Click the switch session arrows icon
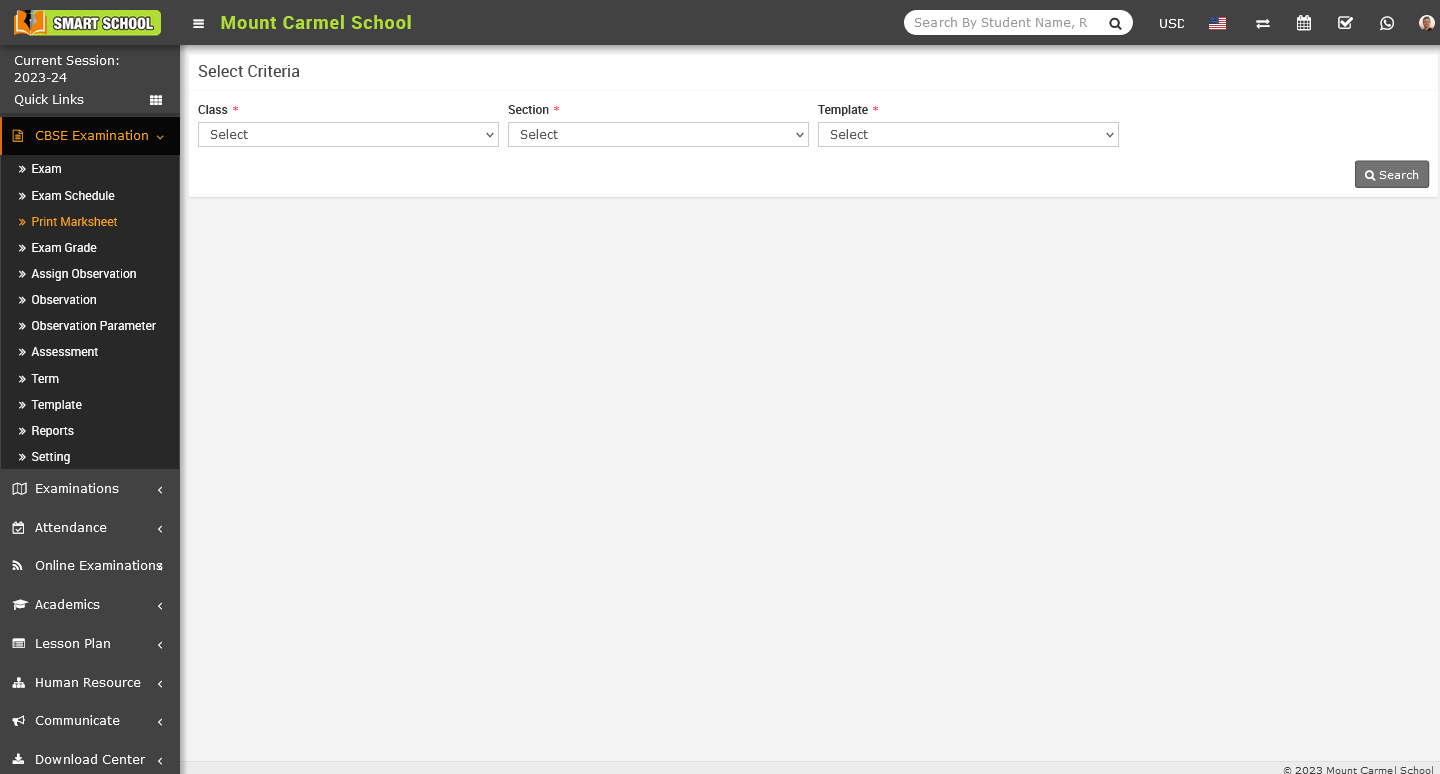The height and width of the screenshot is (774, 1440). (x=1263, y=23)
